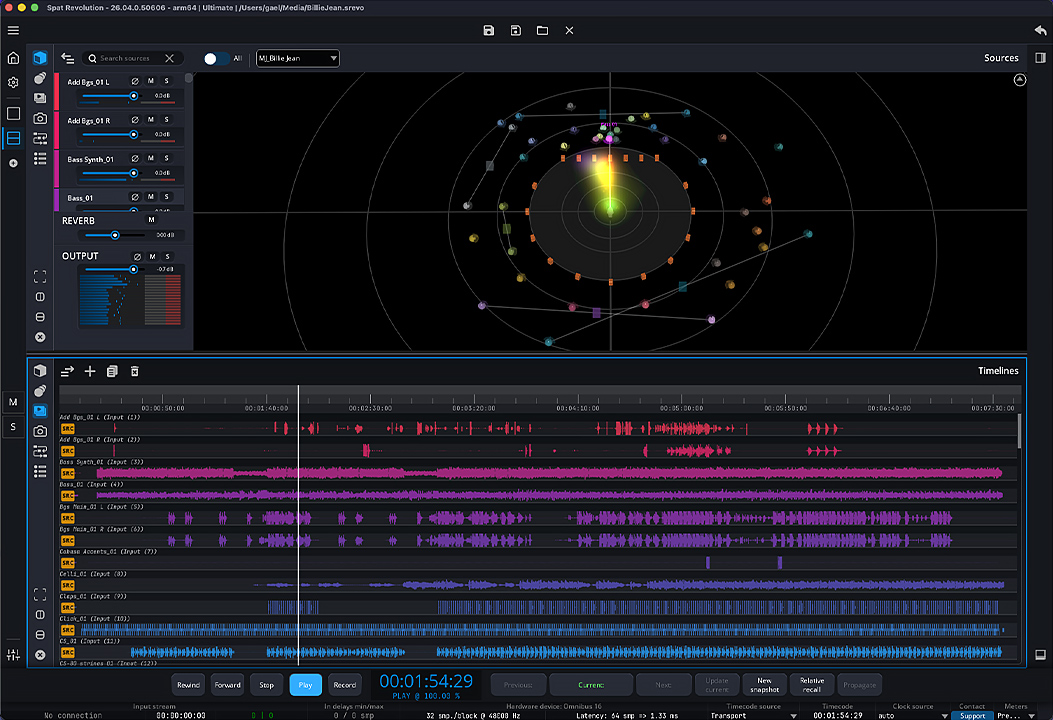This screenshot has width=1053, height=720.
Task: Click the mixer faders icon at bottom left
Action: pyautogui.click(x=13, y=655)
